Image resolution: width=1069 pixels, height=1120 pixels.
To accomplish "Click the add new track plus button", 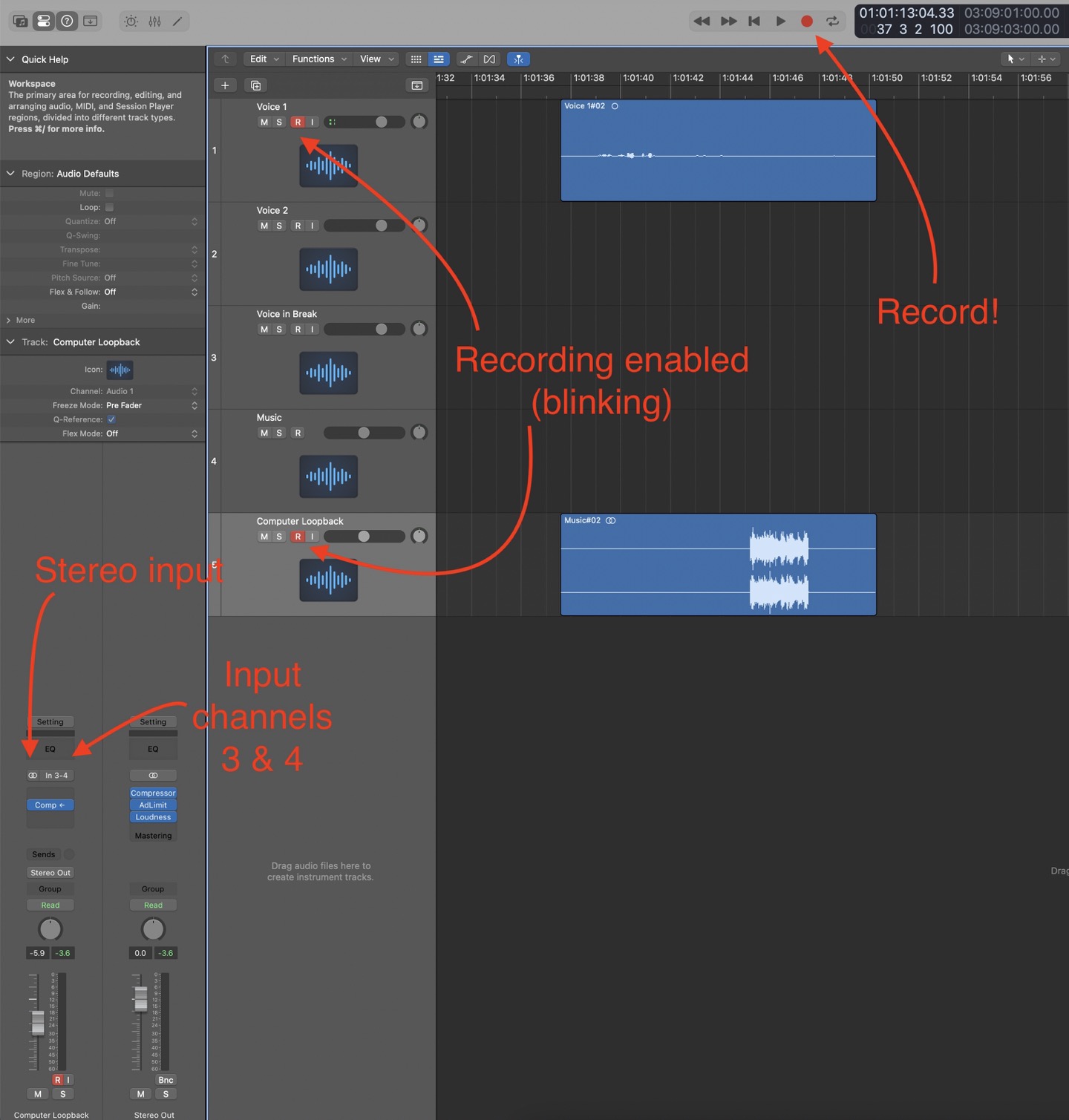I will click(x=225, y=85).
